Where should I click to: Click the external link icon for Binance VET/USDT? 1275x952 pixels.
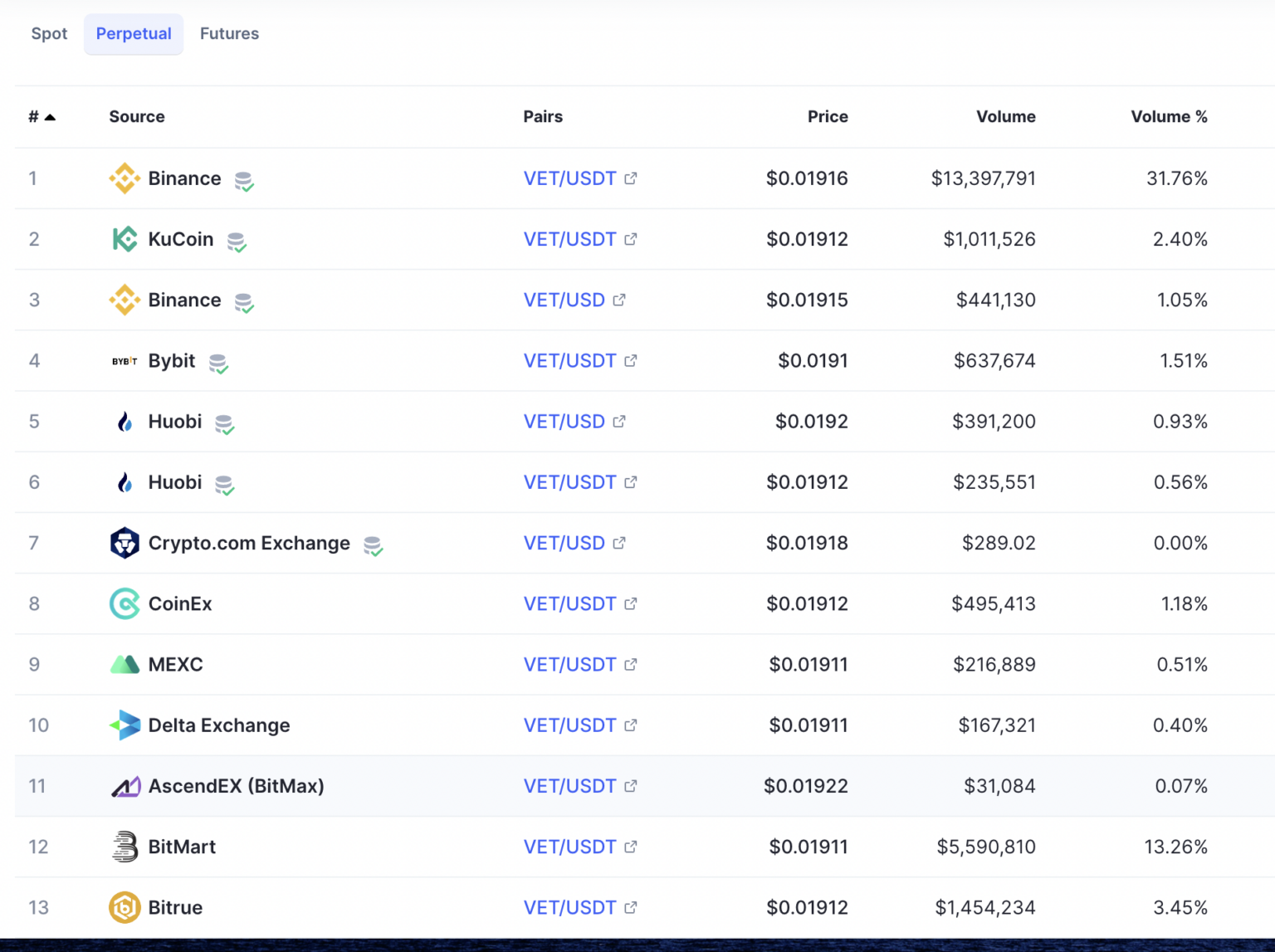coord(631,178)
